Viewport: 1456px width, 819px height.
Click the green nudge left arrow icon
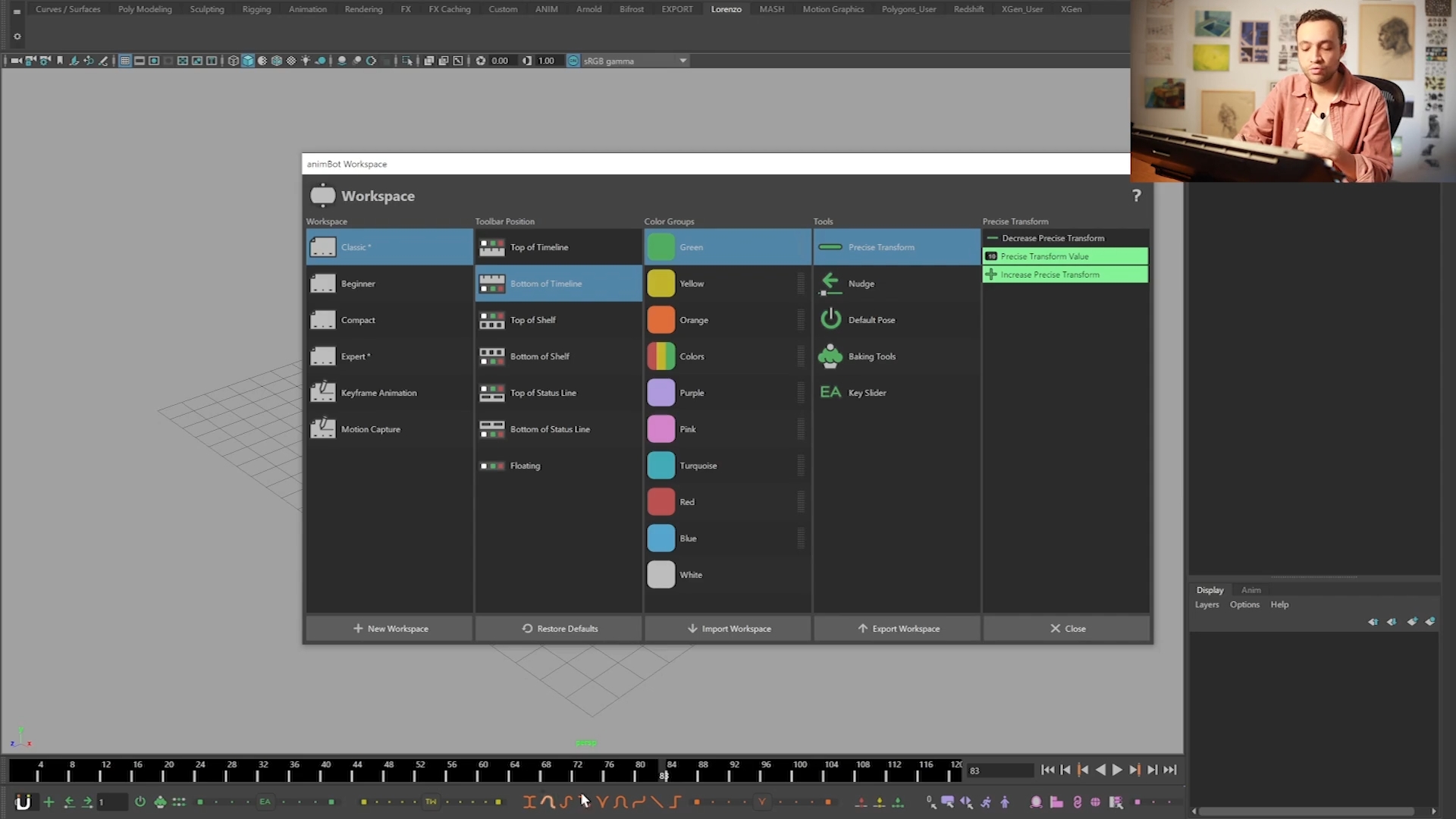click(69, 802)
